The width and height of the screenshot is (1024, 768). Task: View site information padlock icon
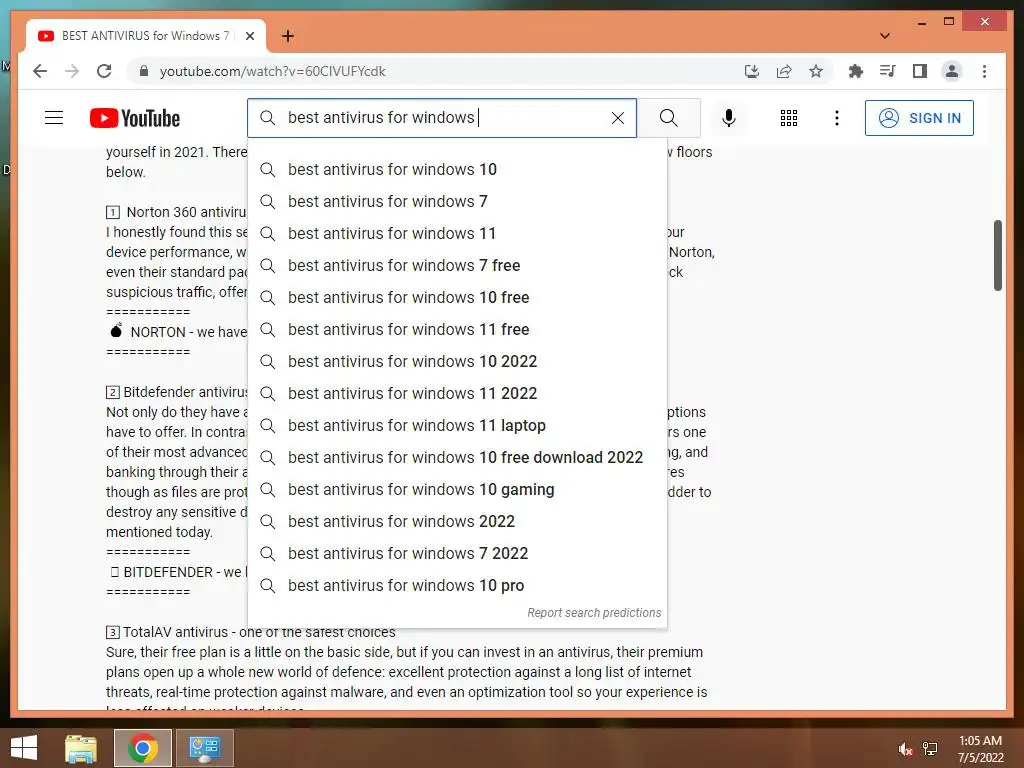click(x=144, y=71)
